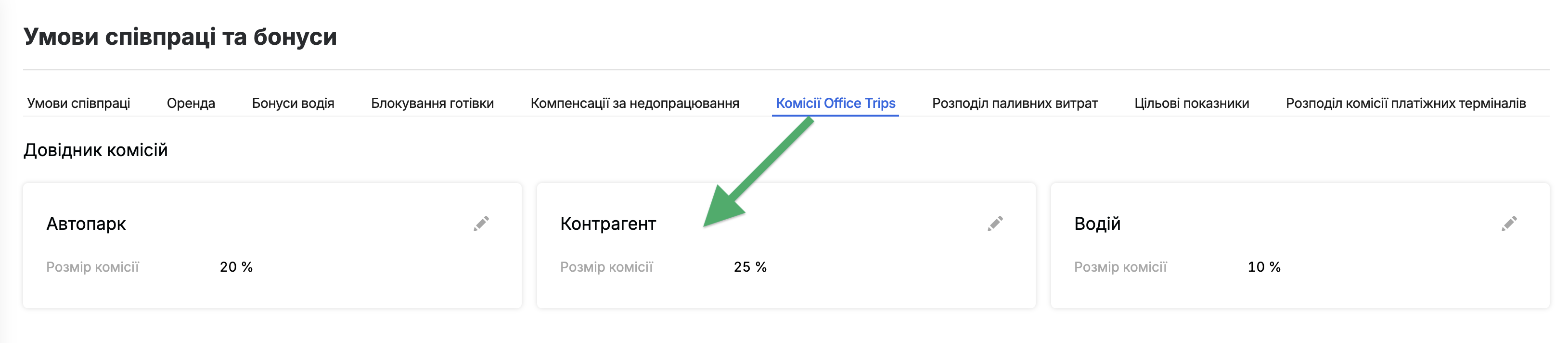Select the Комісії Office Trips tab

point(835,103)
